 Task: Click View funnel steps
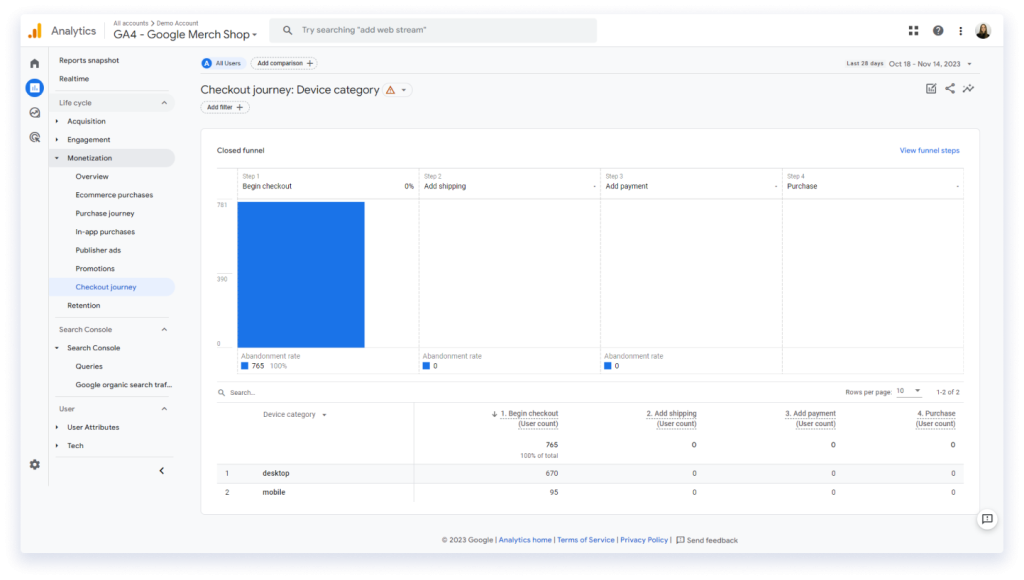[x=929, y=149]
